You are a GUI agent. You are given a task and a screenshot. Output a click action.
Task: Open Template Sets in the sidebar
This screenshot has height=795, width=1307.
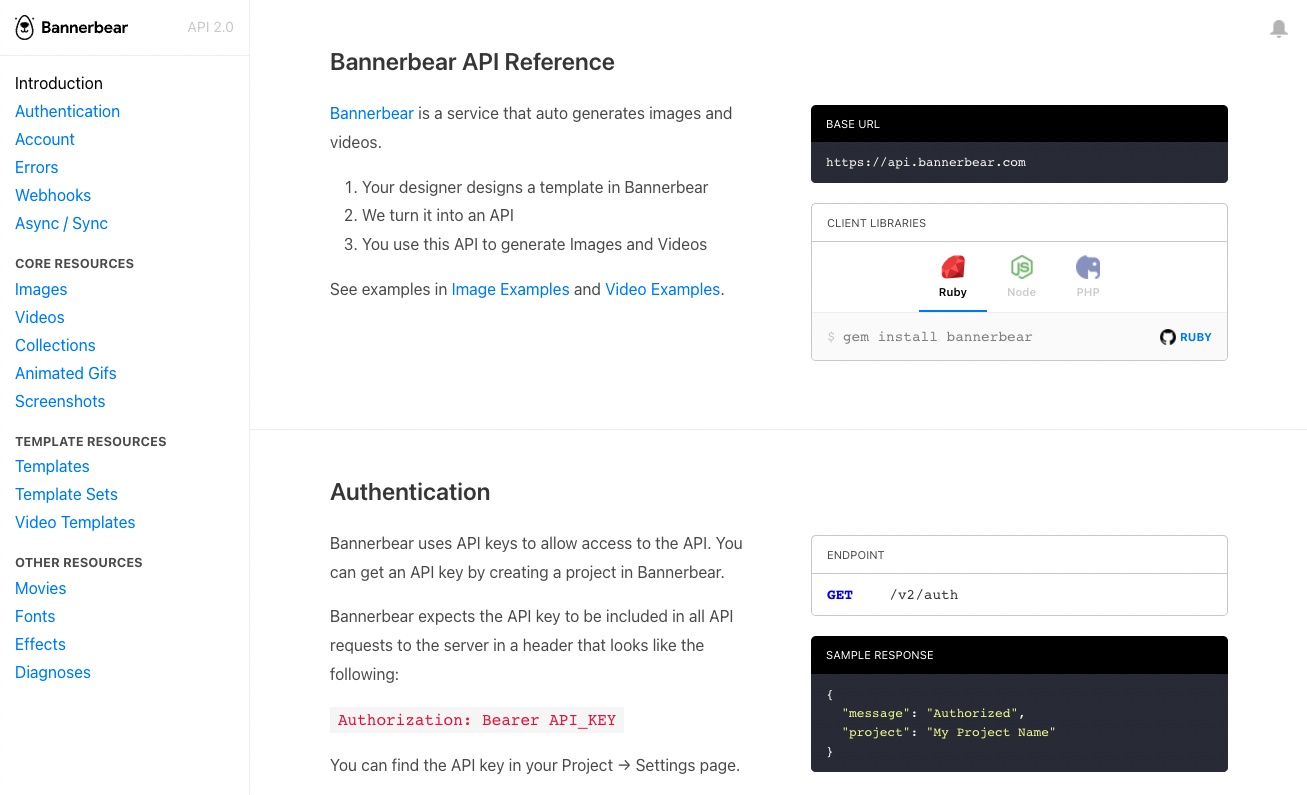66,495
